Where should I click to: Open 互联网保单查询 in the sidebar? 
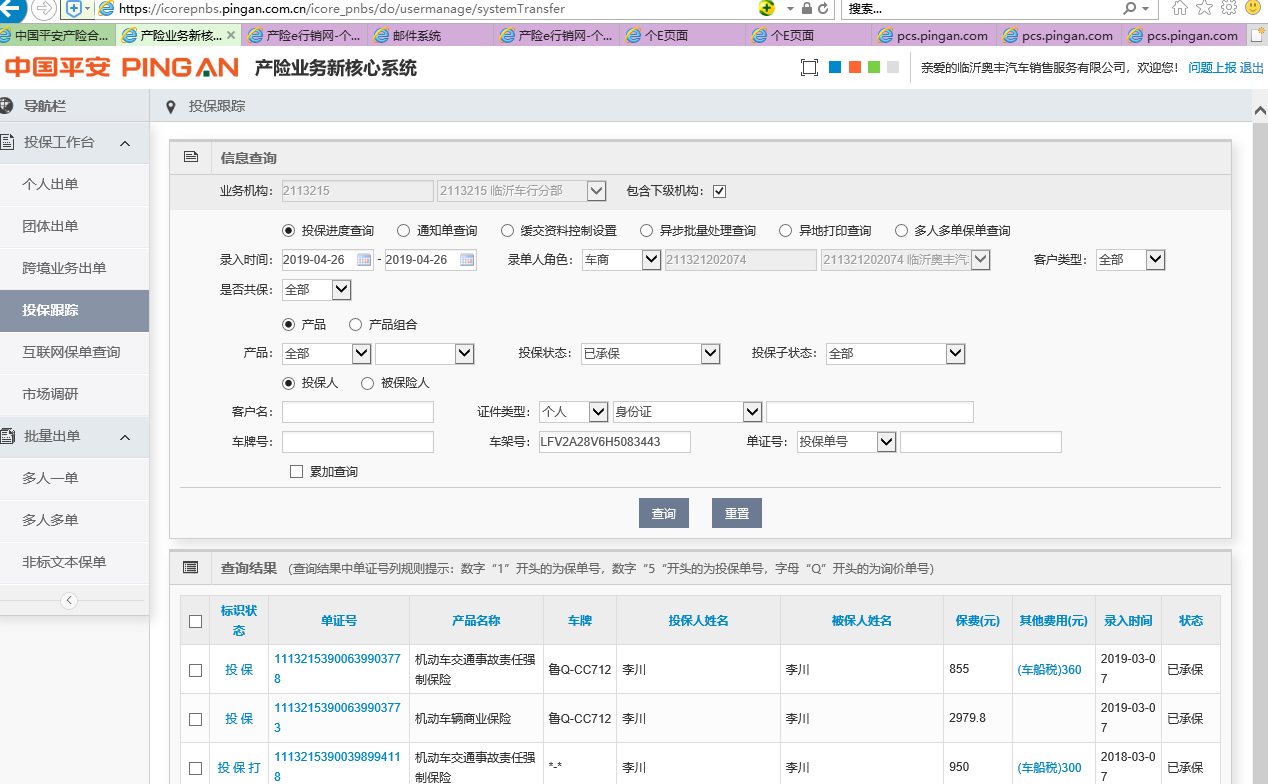(71, 352)
